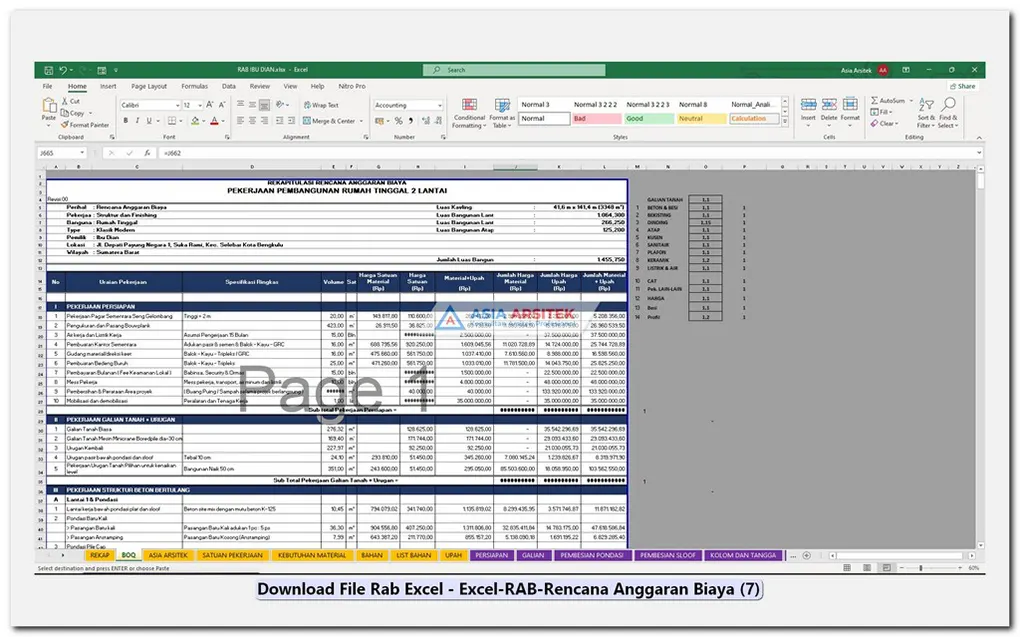
Task: Open the Fill dropdown
Action: [881, 112]
